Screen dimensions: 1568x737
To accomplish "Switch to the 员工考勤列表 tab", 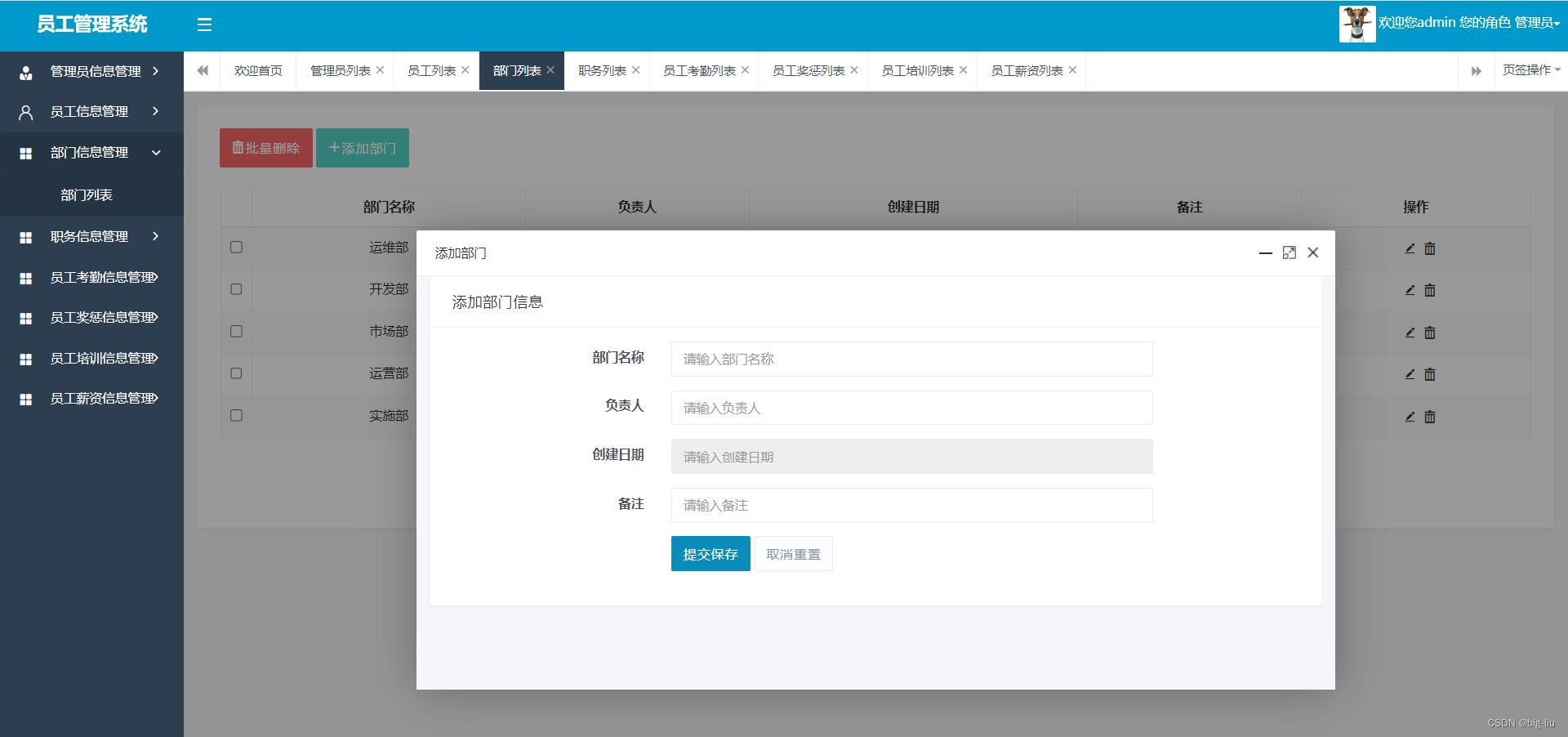I will click(x=698, y=71).
